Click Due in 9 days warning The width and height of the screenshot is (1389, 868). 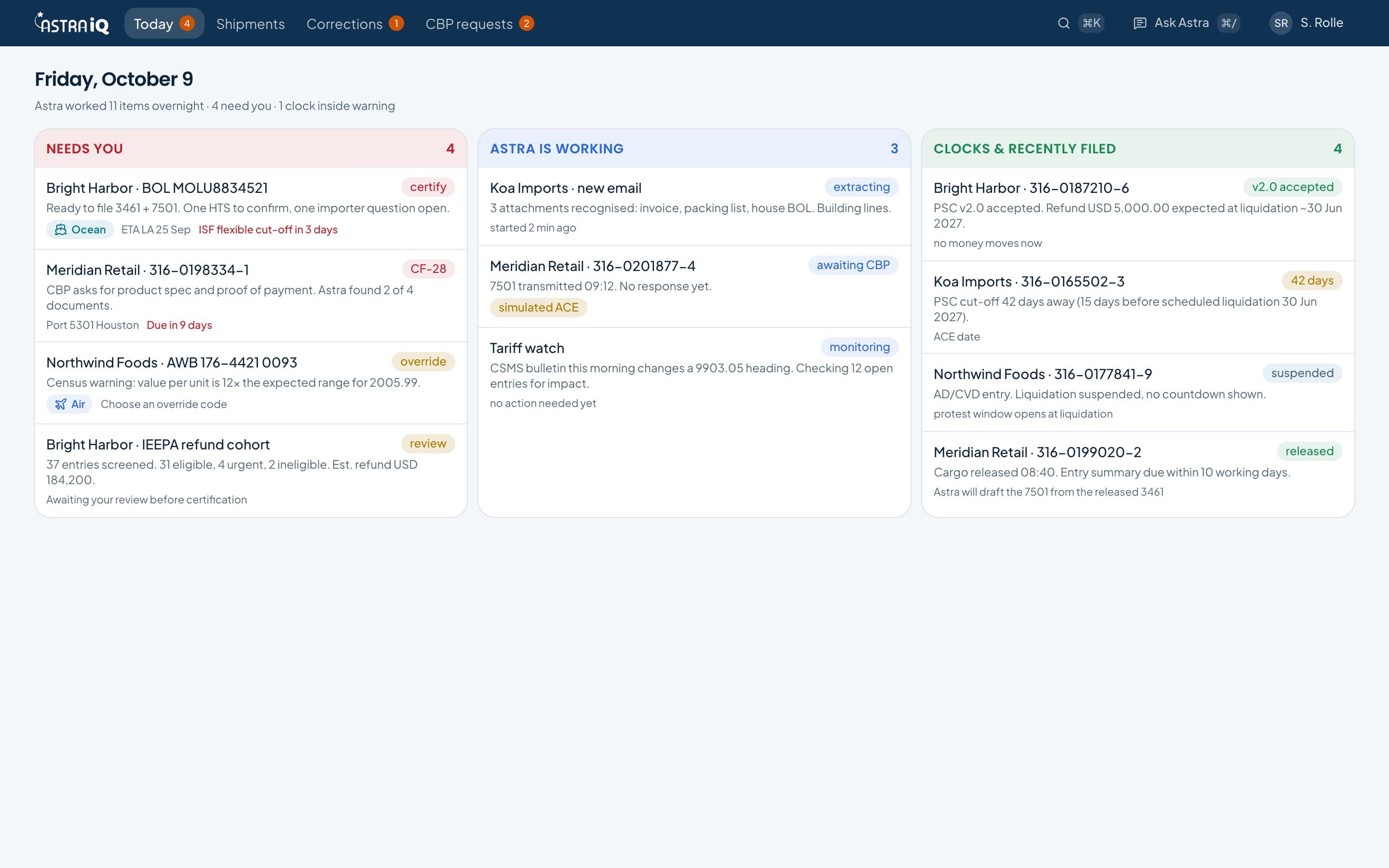179,325
